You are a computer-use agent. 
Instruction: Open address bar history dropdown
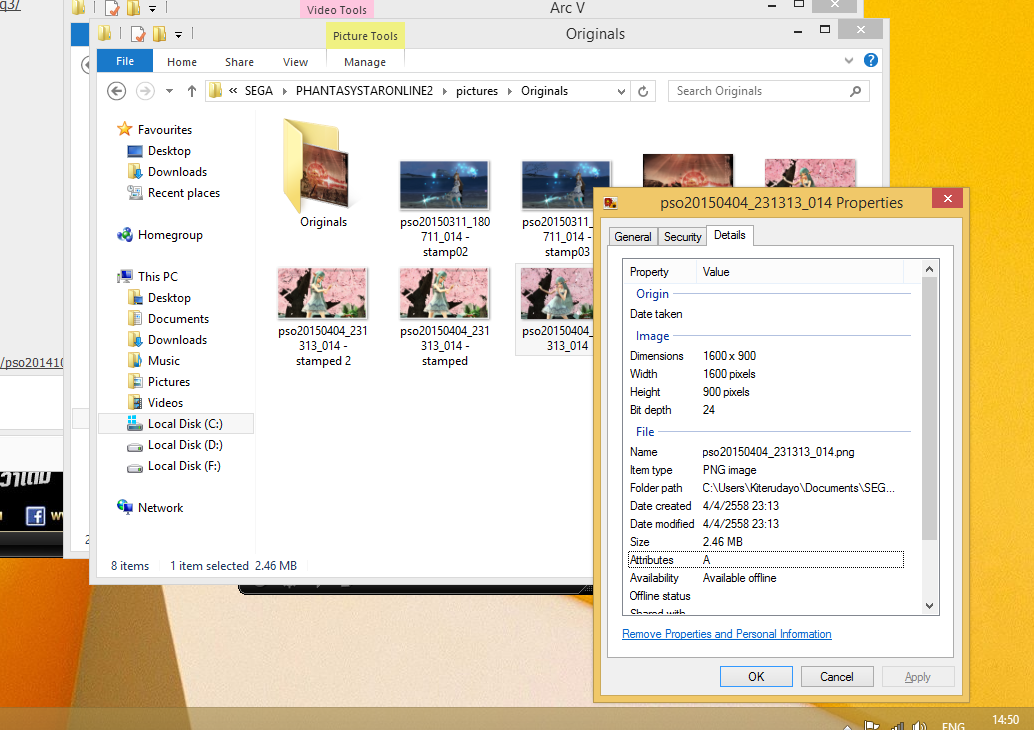[621, 92]
